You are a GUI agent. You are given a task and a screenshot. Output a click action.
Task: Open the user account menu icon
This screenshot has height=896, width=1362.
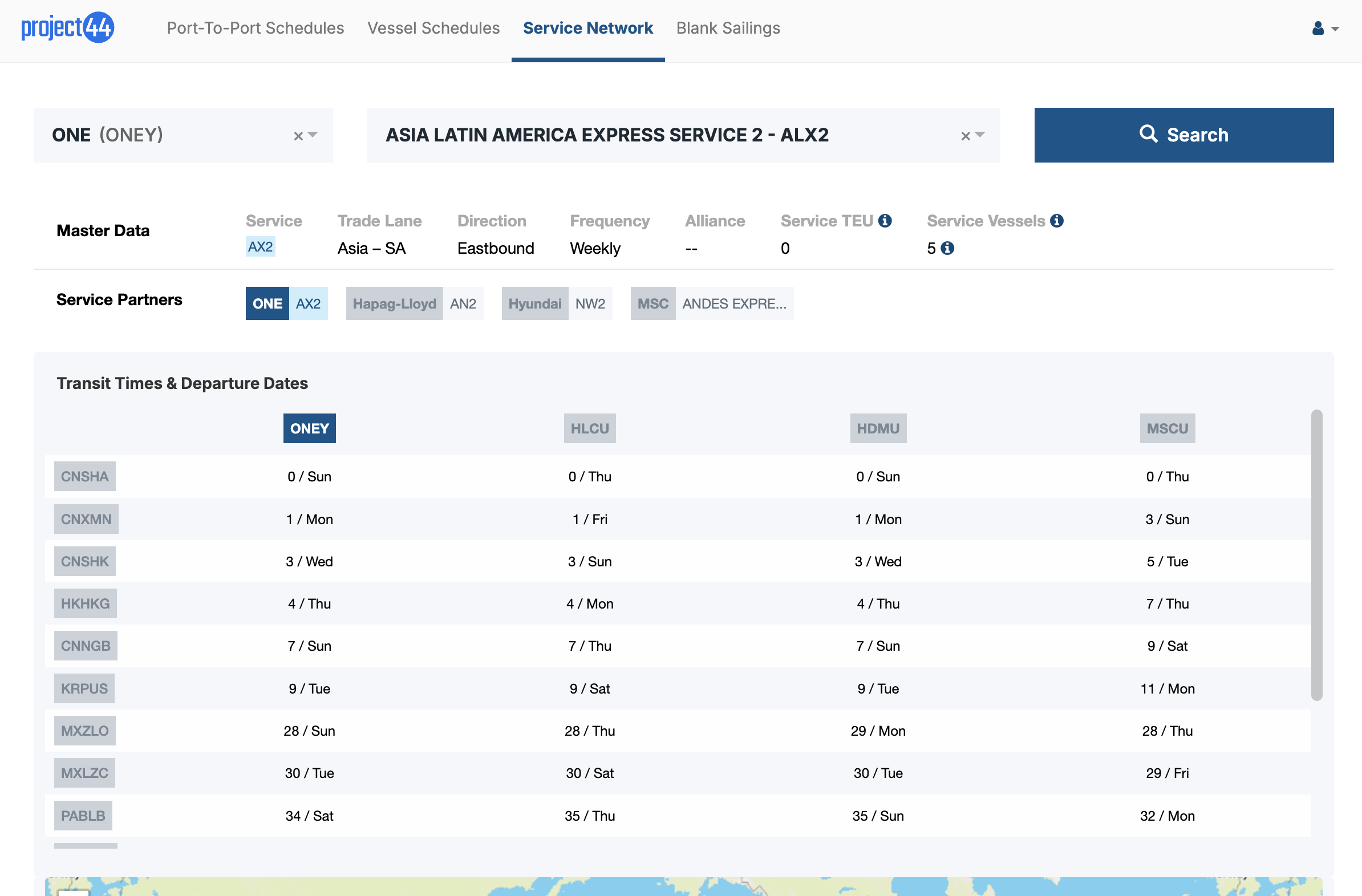pyautogui.click(x=1318, y=28)
